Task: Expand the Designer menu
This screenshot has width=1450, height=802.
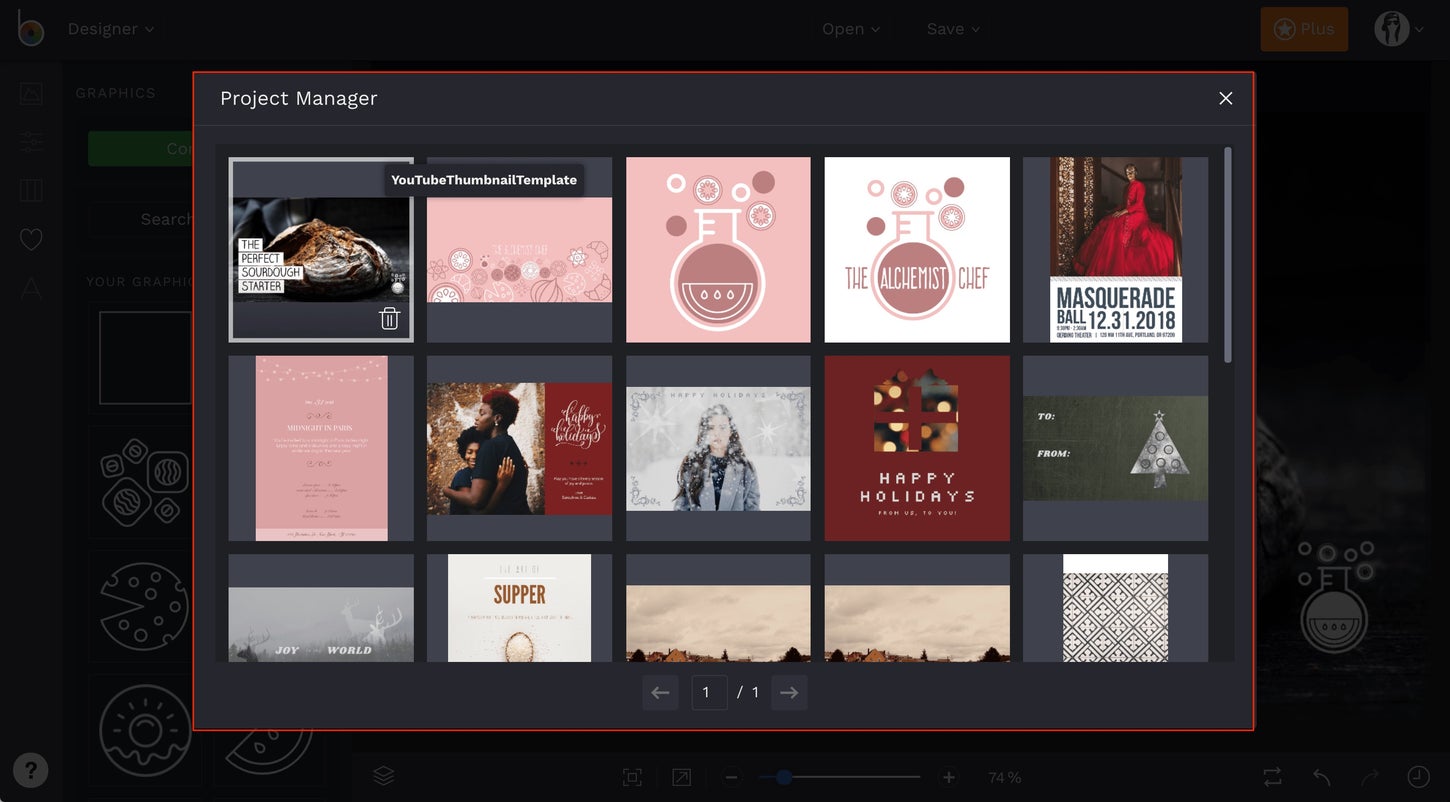Action: pos(110,28)
